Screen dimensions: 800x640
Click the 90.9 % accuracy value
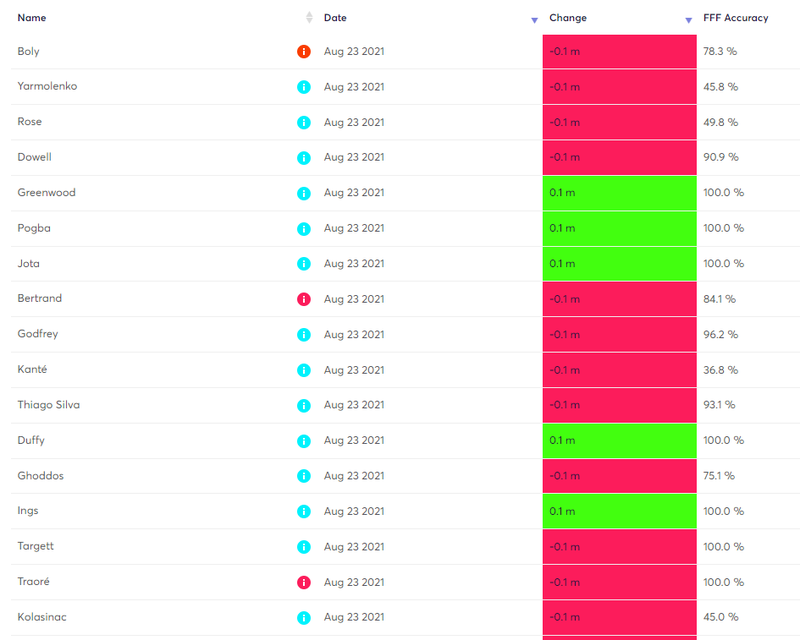(x=721, y=157)
